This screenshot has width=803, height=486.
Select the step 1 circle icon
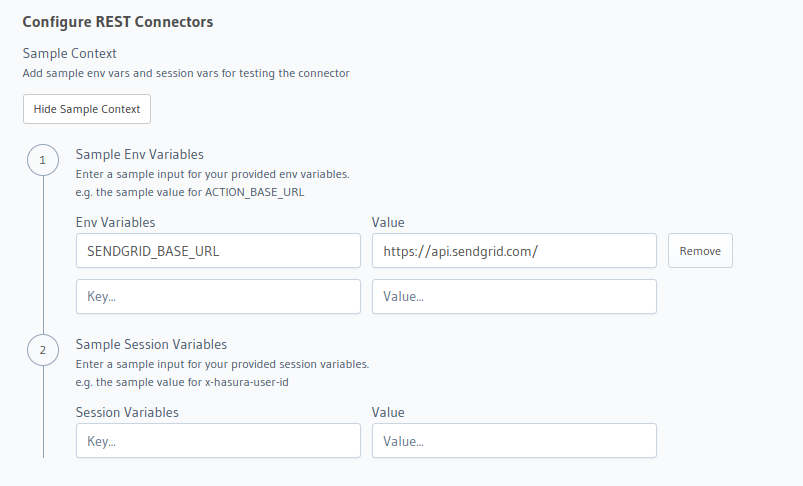pos(42,160)
